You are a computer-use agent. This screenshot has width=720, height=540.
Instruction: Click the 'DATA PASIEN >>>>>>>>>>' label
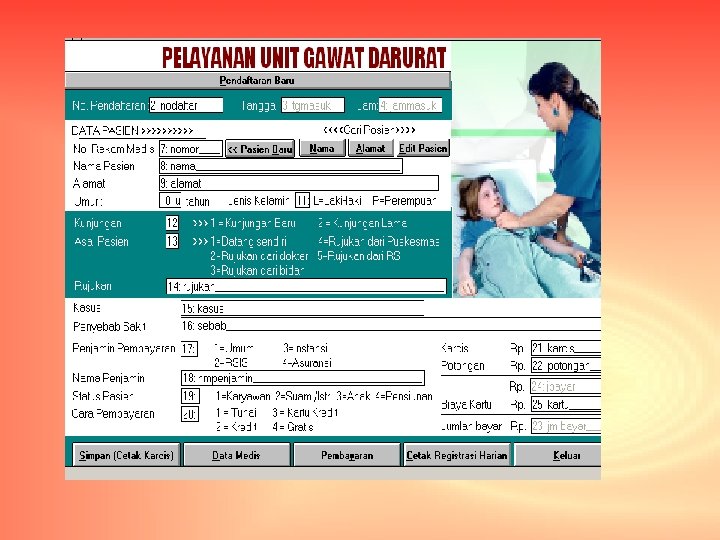tap(132, 131)
